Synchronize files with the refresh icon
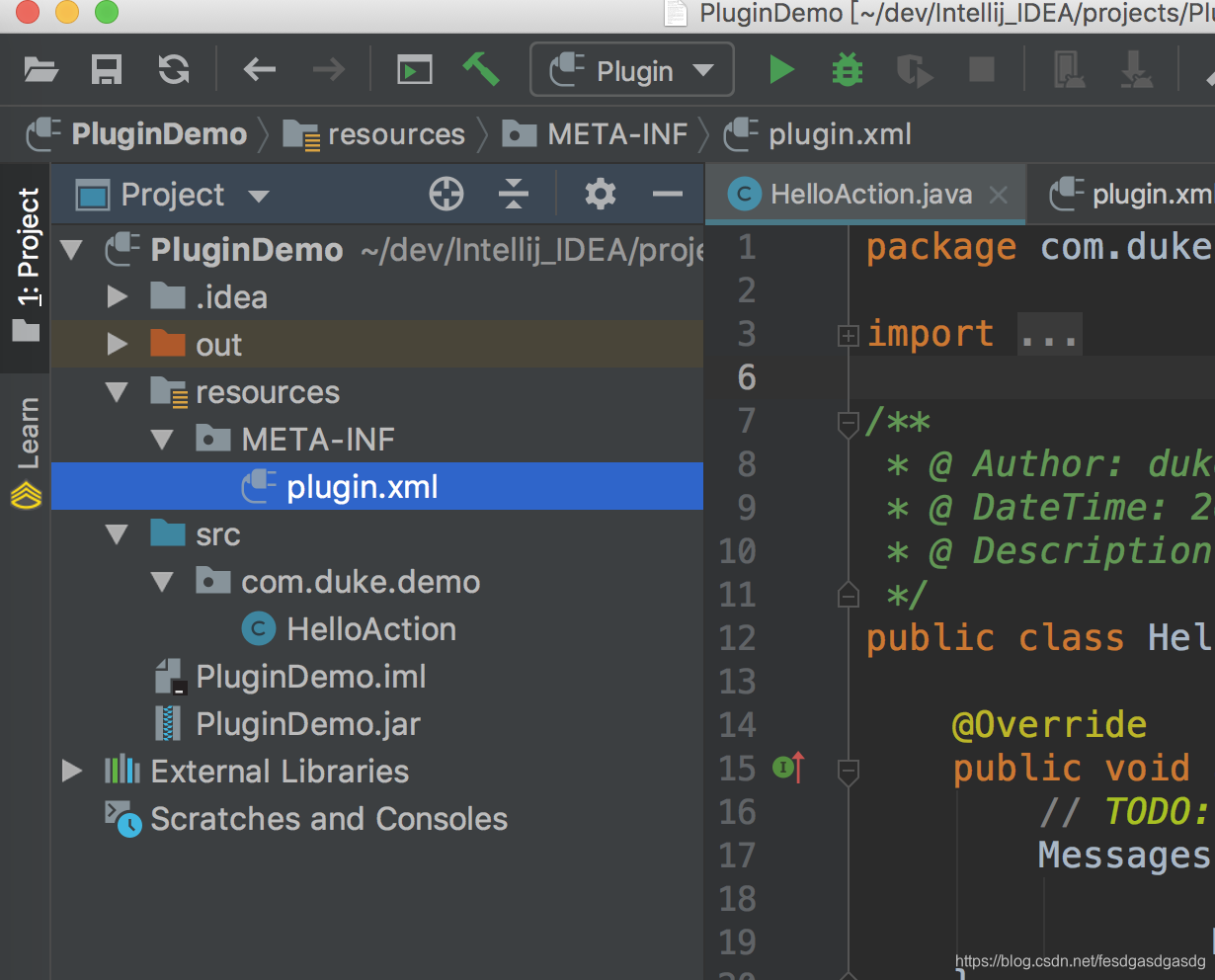Image resolution: width=1215 pixels, height=980 pixels. click(x=174, y=70)
